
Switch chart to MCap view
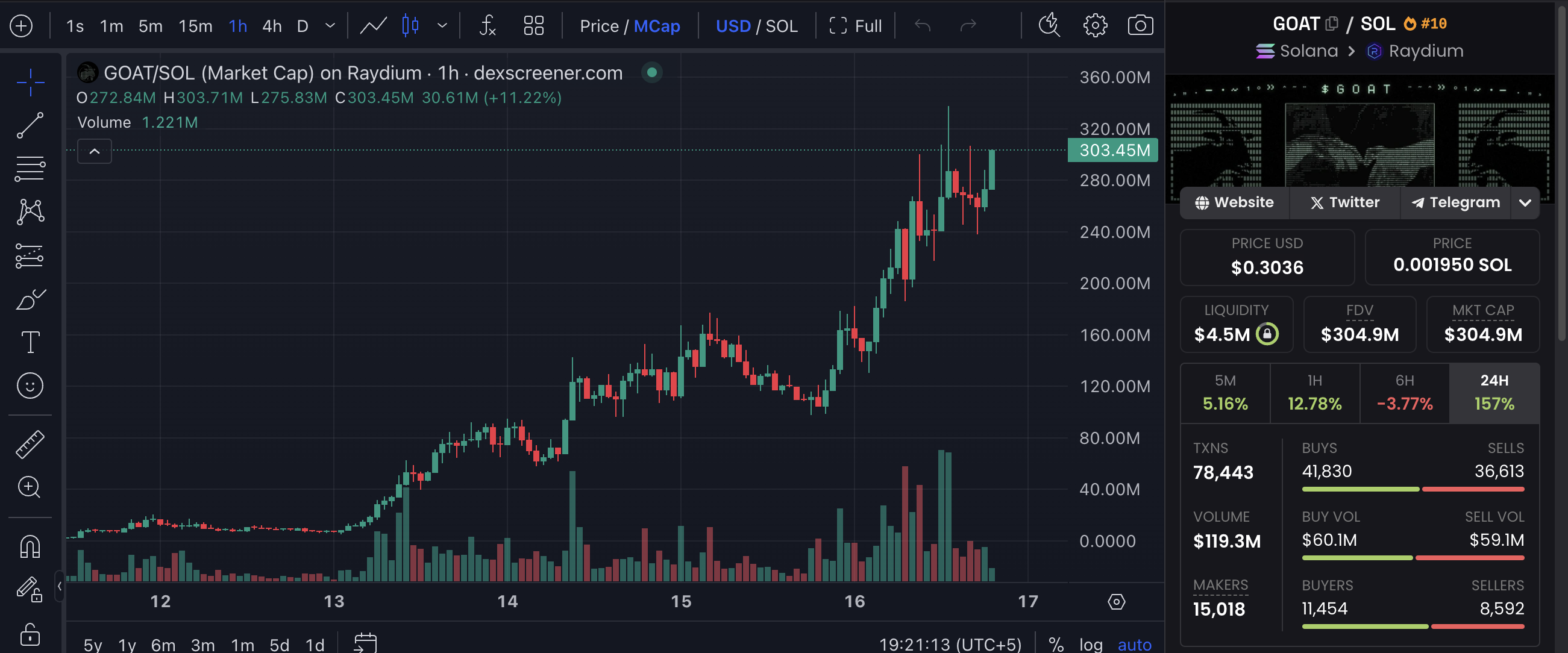(x=656, y=25)
